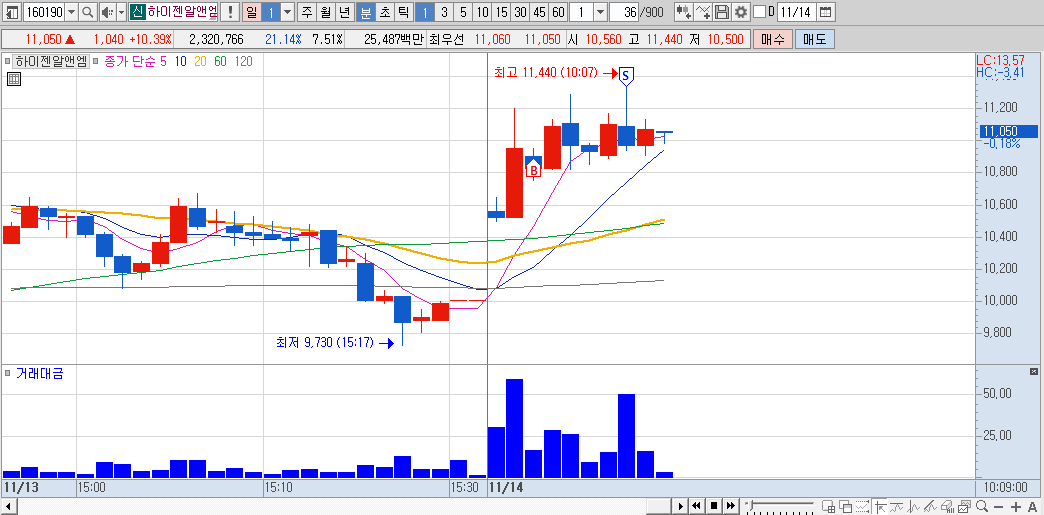
Task: Expand the stock code 160190 dropdown arrow
Action: click(x=71, y=11)
